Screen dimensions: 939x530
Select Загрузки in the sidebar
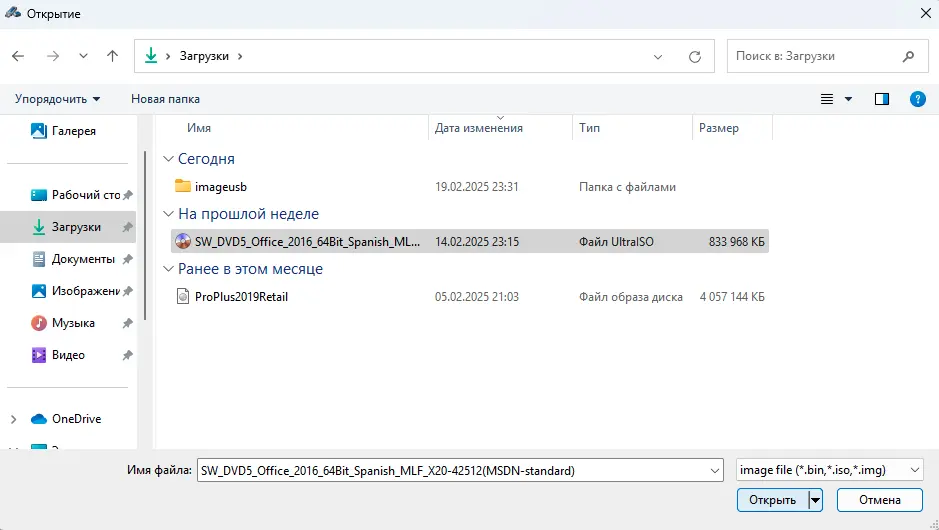67,227
